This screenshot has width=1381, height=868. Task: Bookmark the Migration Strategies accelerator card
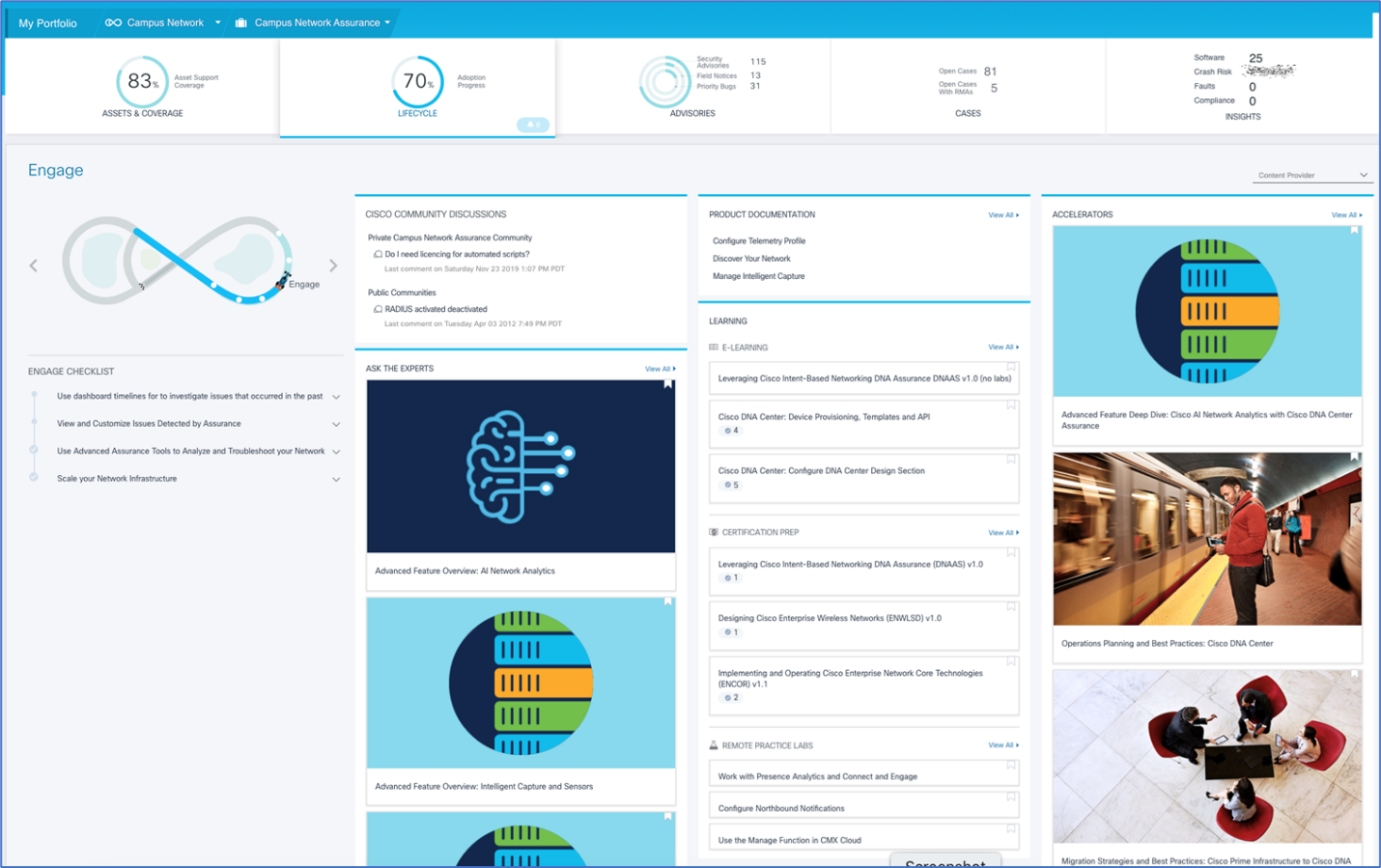[1355, 674]
